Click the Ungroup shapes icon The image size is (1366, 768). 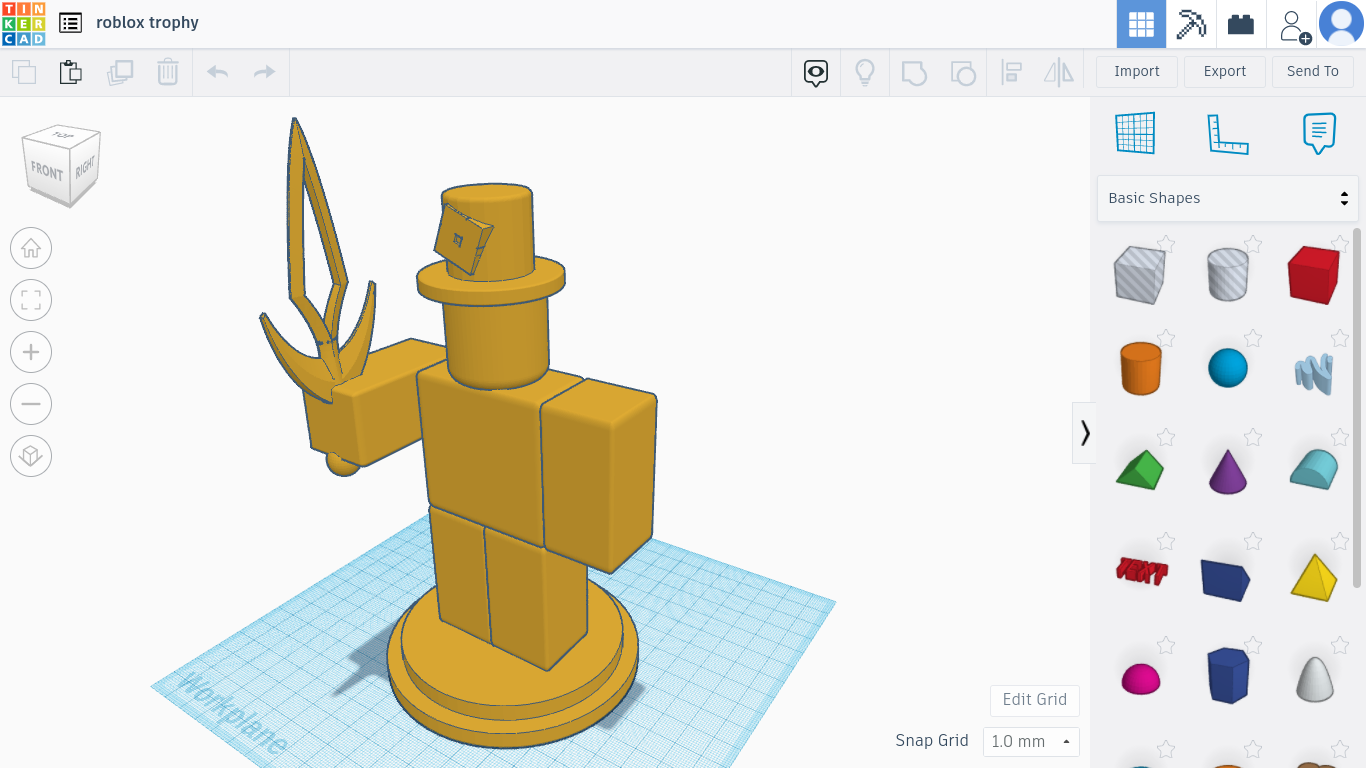click(x=963, y=72)
